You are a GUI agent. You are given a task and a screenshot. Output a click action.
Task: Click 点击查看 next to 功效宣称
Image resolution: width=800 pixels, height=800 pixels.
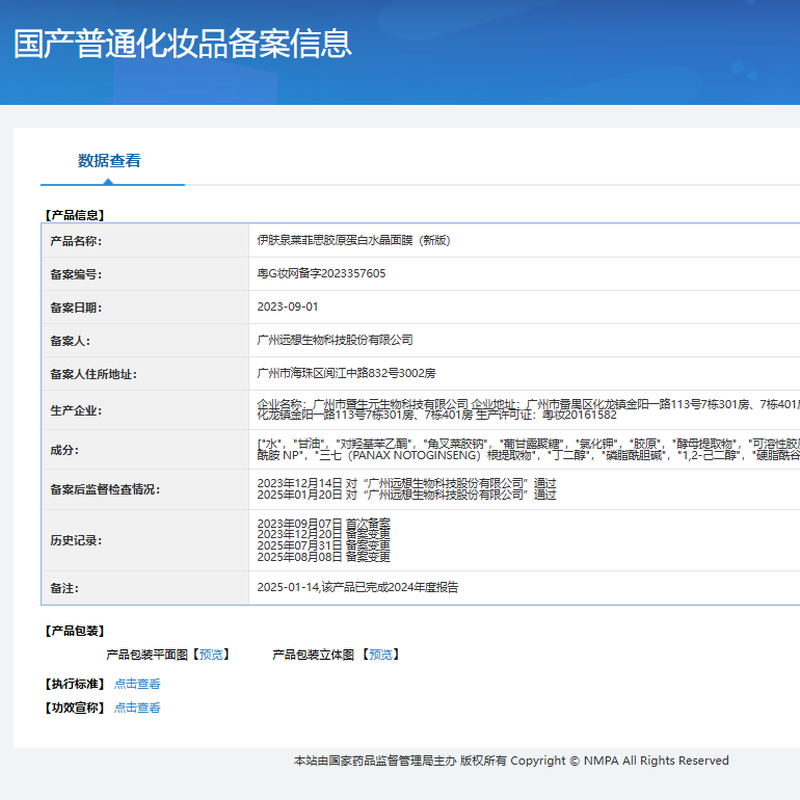pyautogui.click(x=137, y=707)
